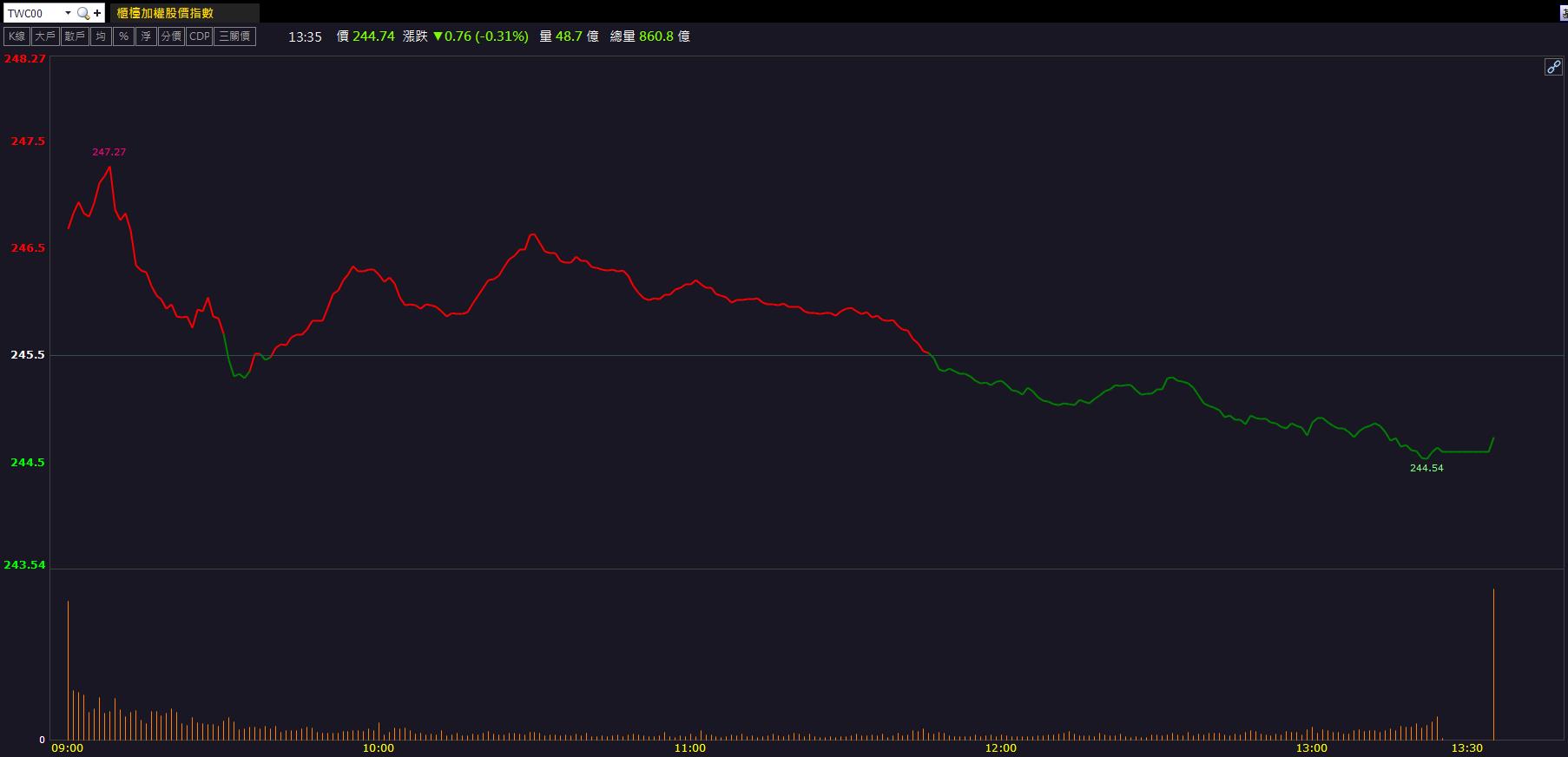
Task: Switch to the K線 chart view
Action: (x=17, y=36)
